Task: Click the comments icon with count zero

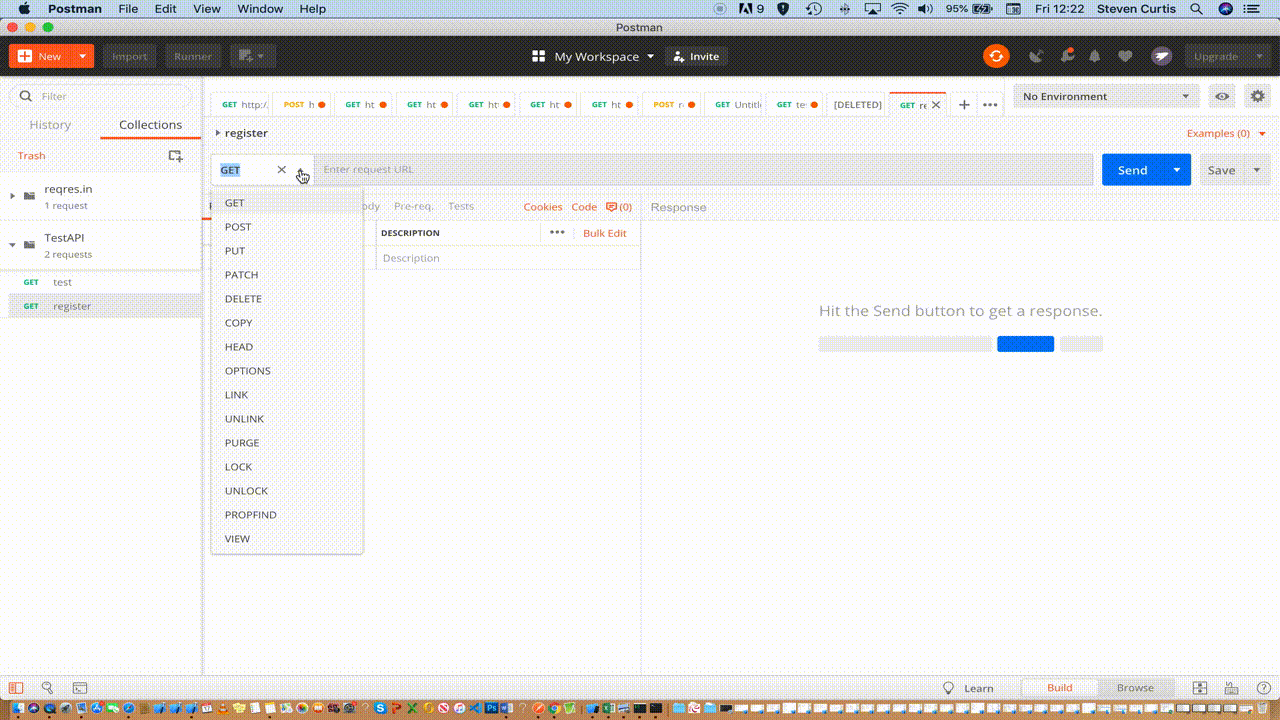Action: click(x=619, y=207)
